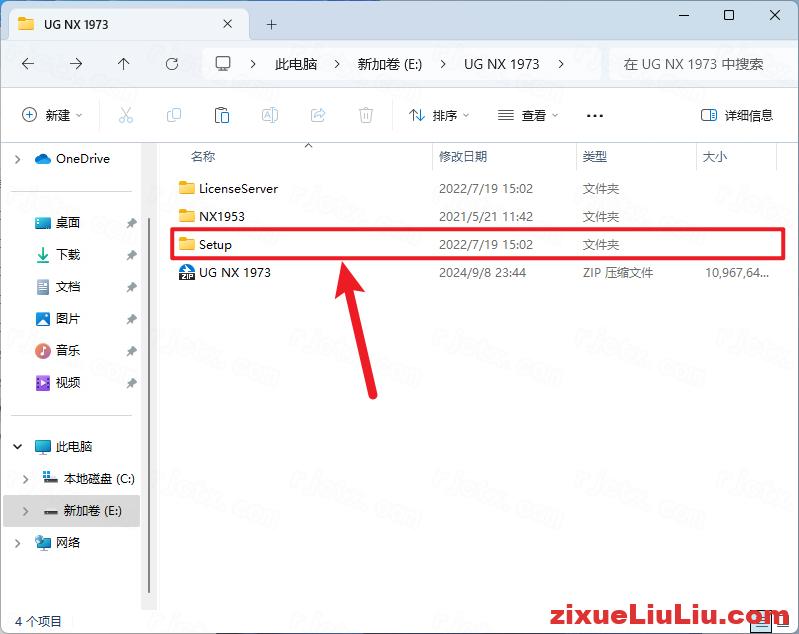Open the 查看 view dropdown
This screenshot has height=634, width=799.
pos(528,116)
